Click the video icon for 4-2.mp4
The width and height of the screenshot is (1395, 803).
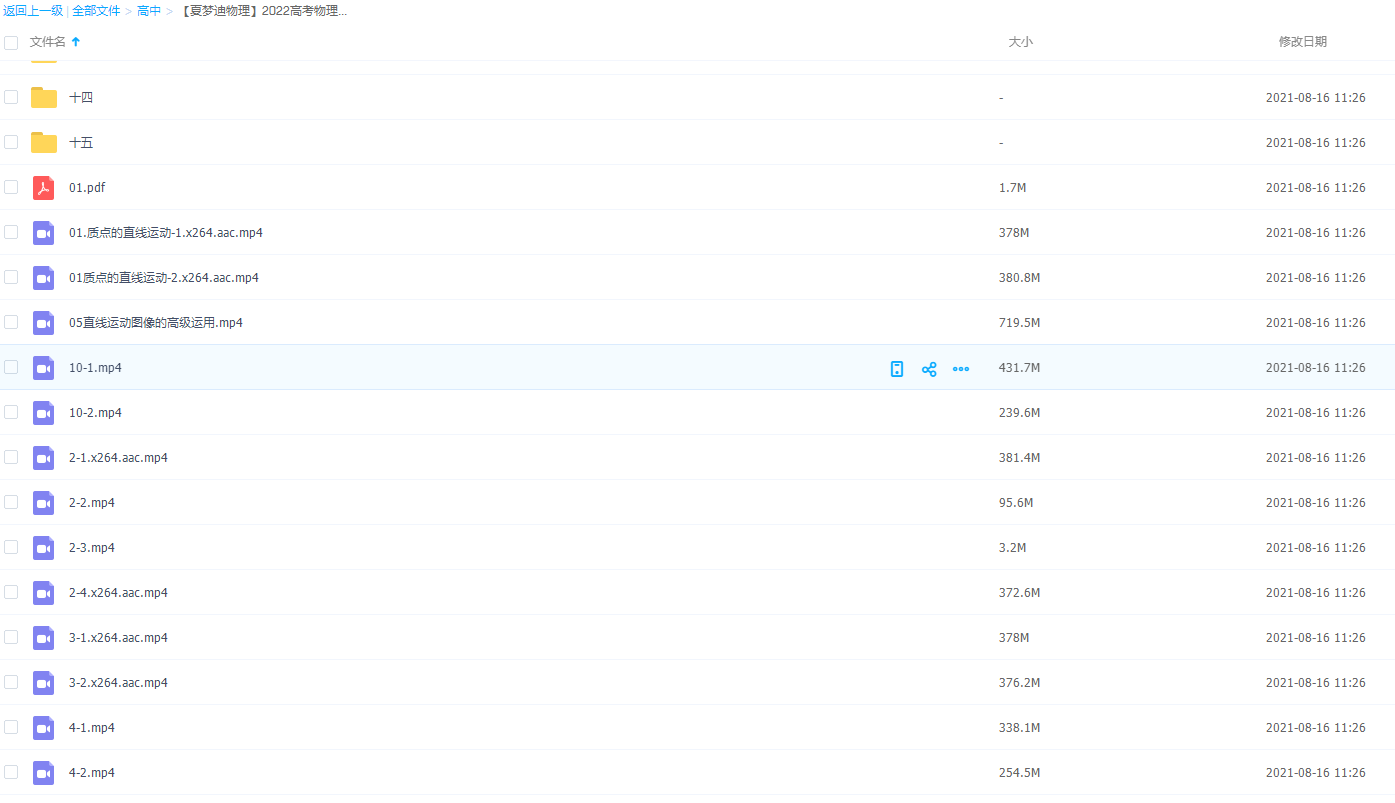tap(43, 773)
